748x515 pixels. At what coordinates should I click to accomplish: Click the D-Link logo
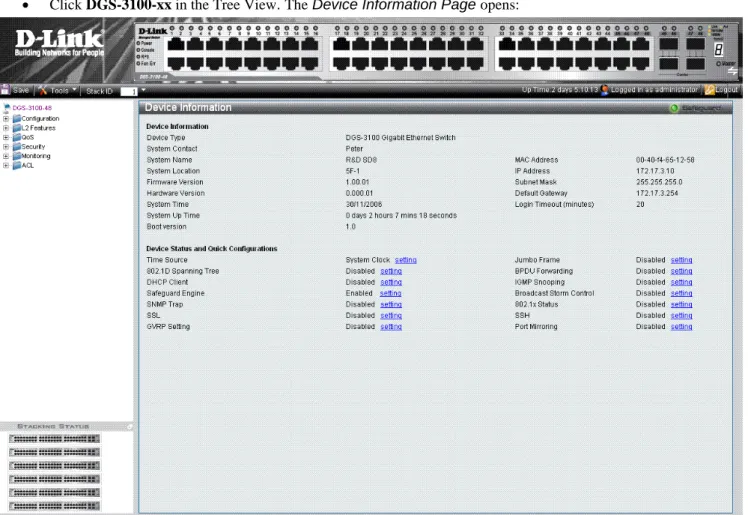(59, 44)
